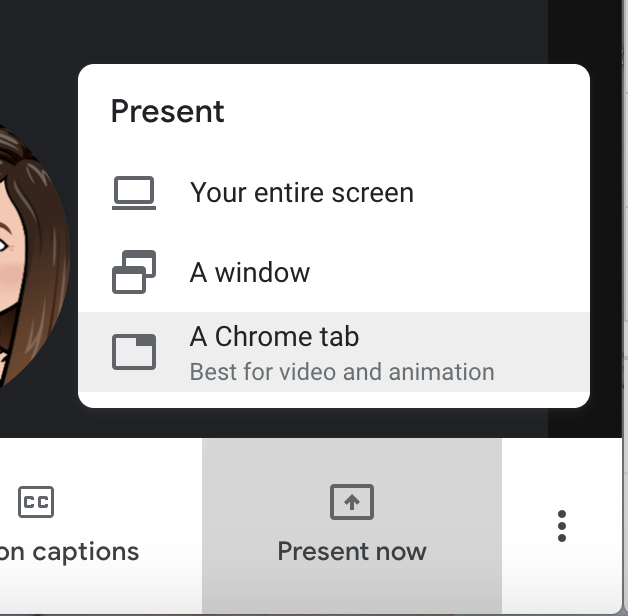Click the Chrome tab icon
The width and height of the screenshot is (628, 616).
point(134,352)
